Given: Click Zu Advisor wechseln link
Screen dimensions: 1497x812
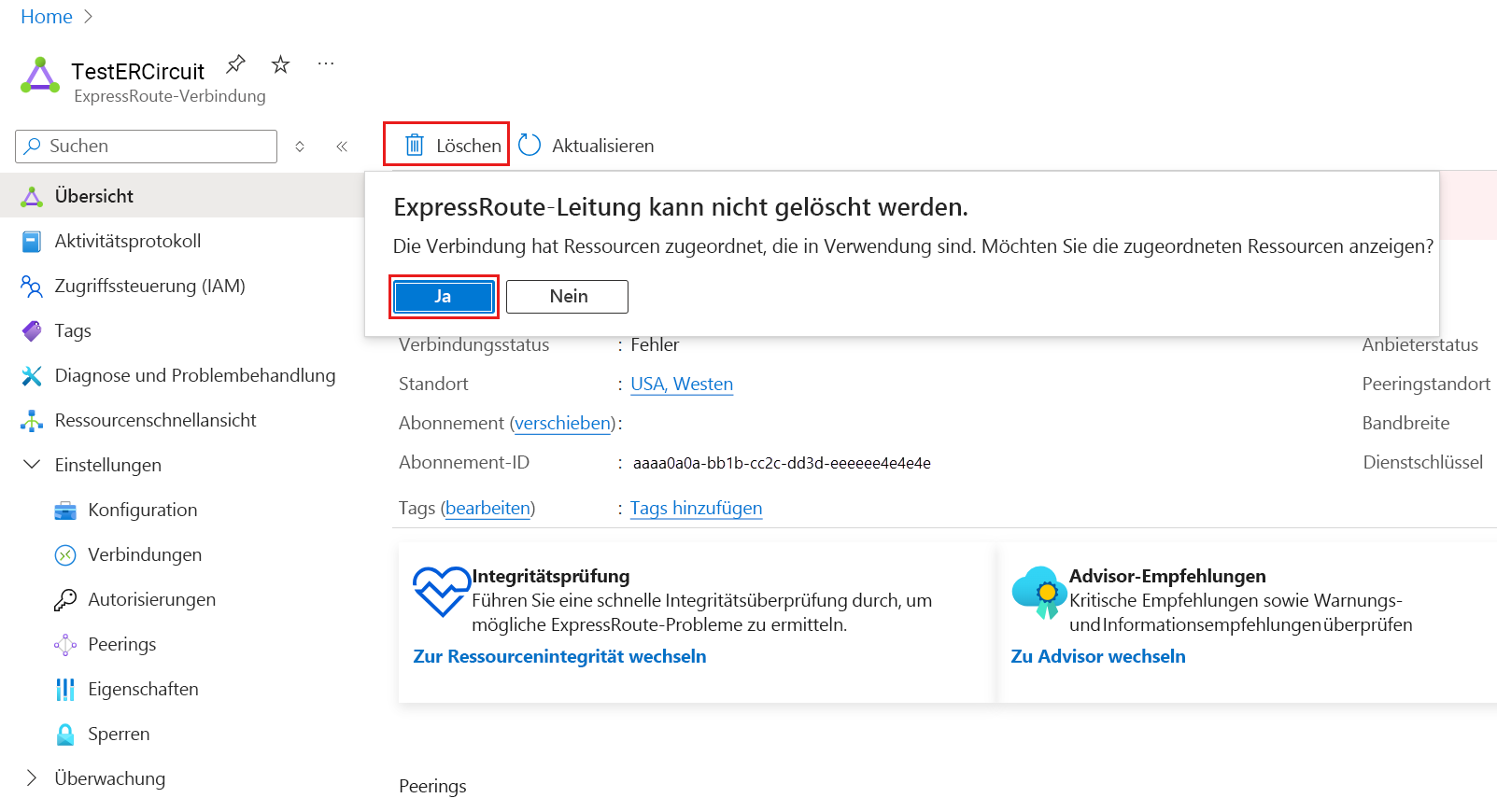Looking at the screenshot, I should [1098, 657].
